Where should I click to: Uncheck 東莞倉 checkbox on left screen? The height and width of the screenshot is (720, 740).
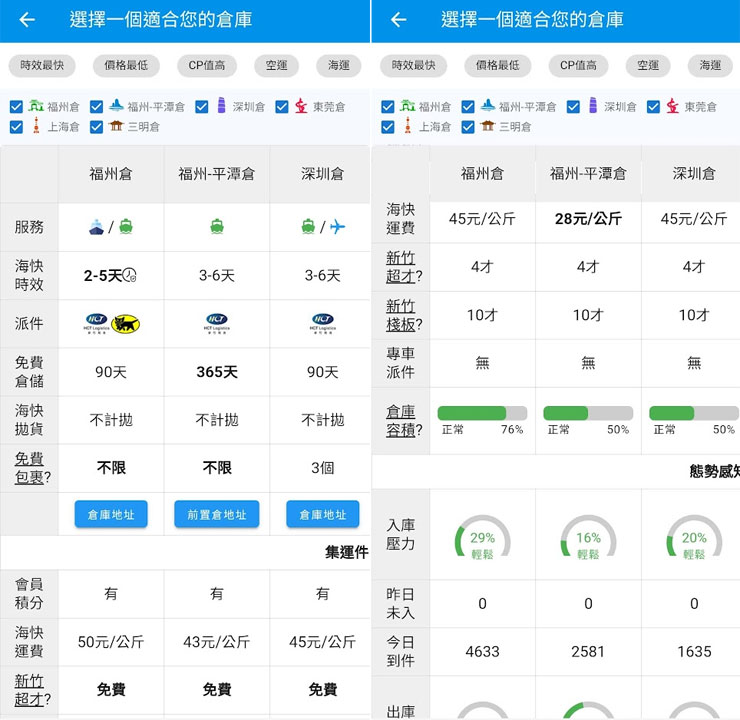click(282, 107)
